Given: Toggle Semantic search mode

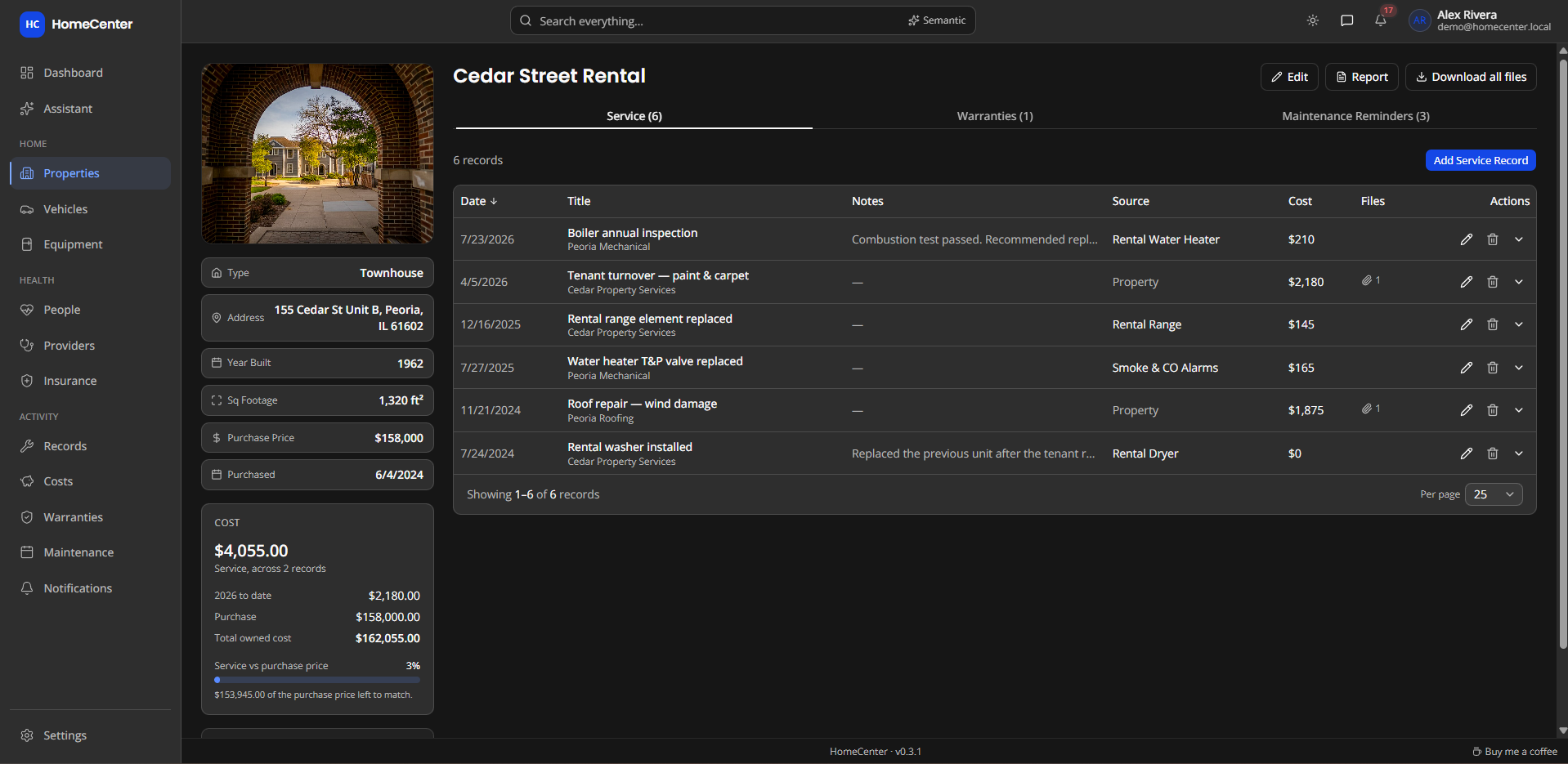Looking at the screenshot, I should pyautogui.click(x=937, y=20).
